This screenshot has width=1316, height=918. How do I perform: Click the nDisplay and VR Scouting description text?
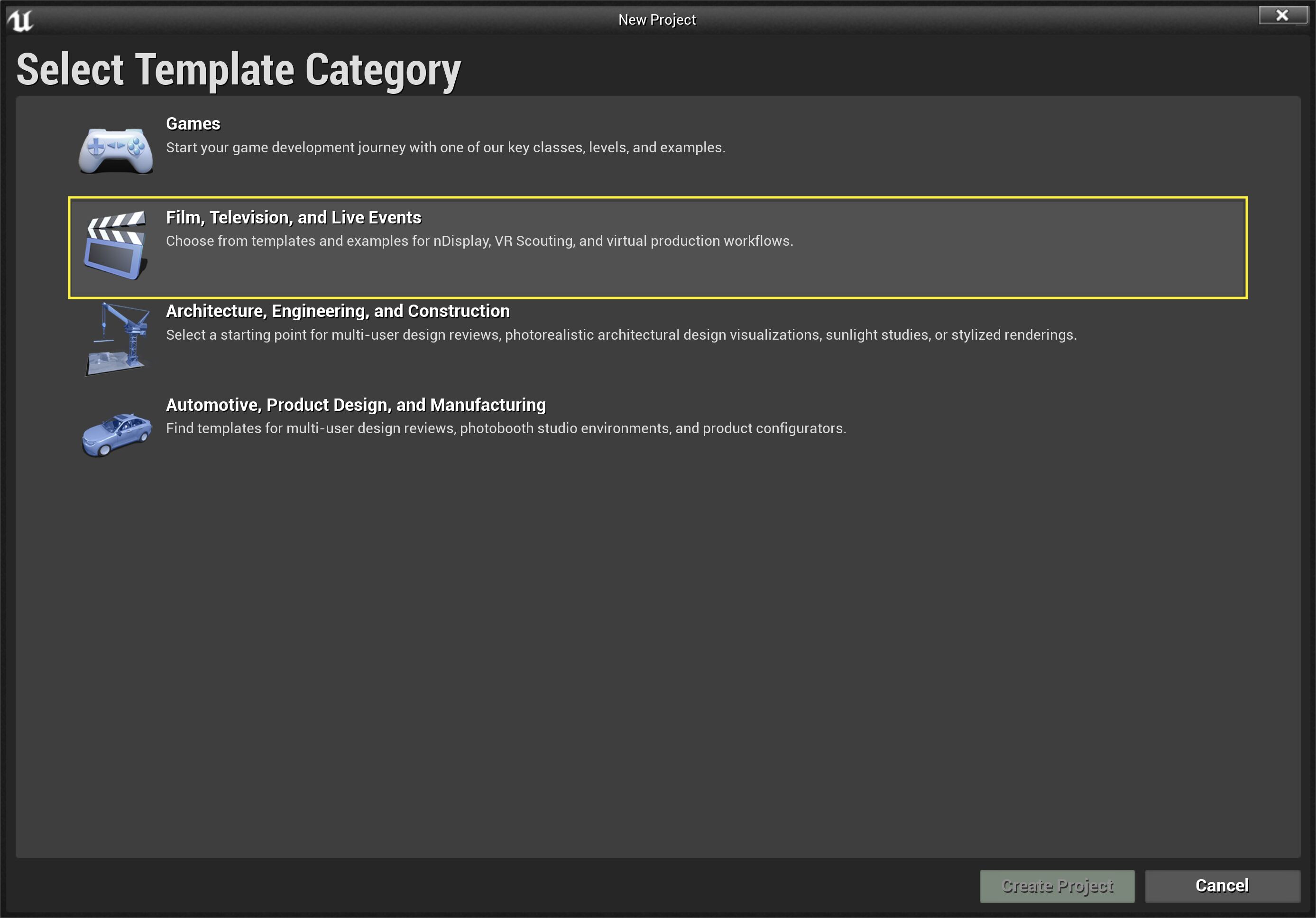[x=479, y=241]
